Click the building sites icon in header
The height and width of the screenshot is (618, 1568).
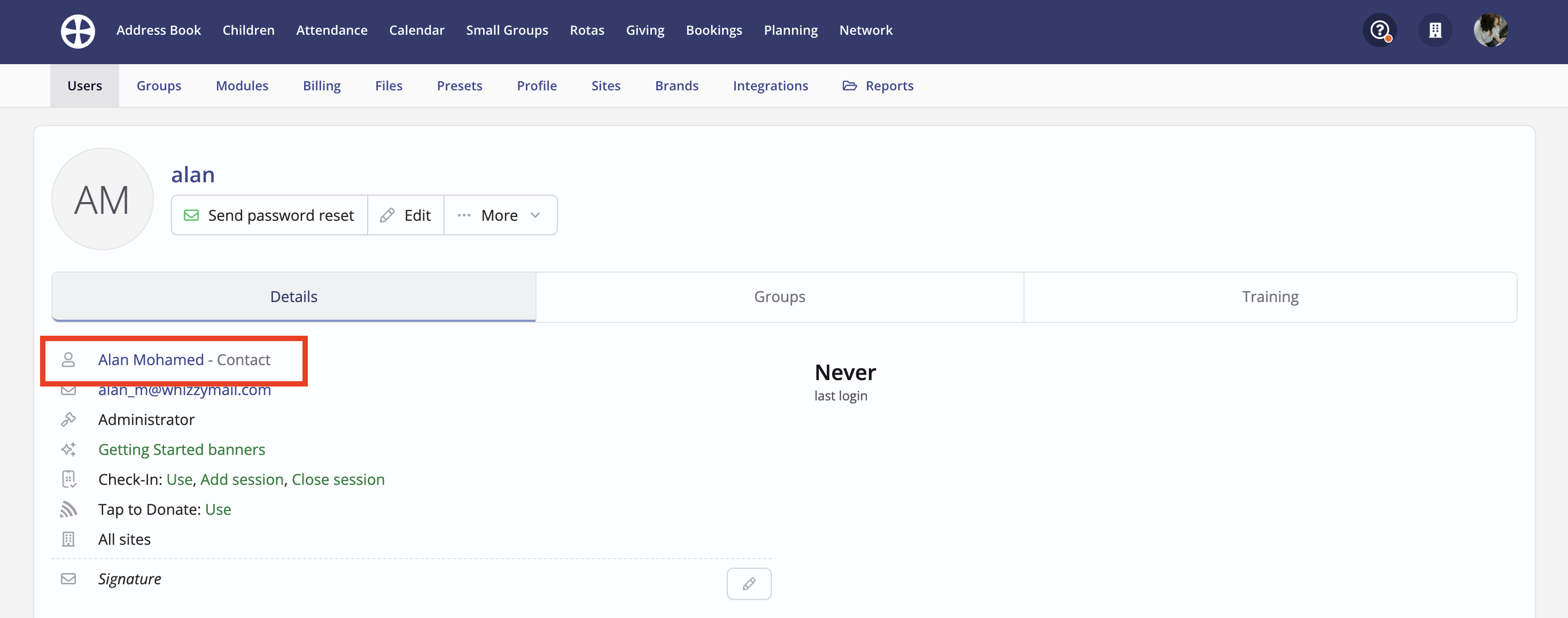tap(1435, 30)
